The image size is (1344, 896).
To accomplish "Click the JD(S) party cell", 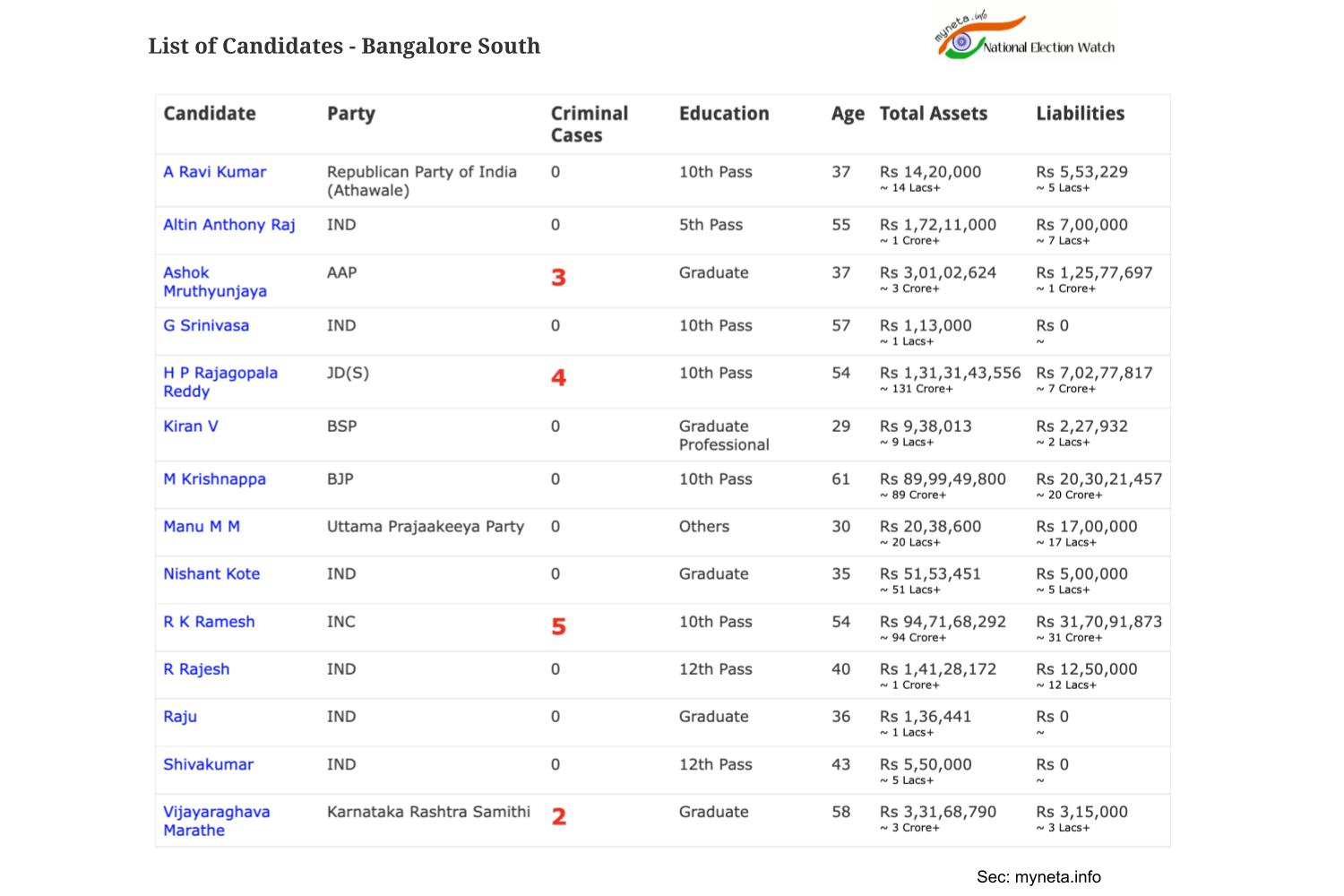I will [x=348, y=373].
